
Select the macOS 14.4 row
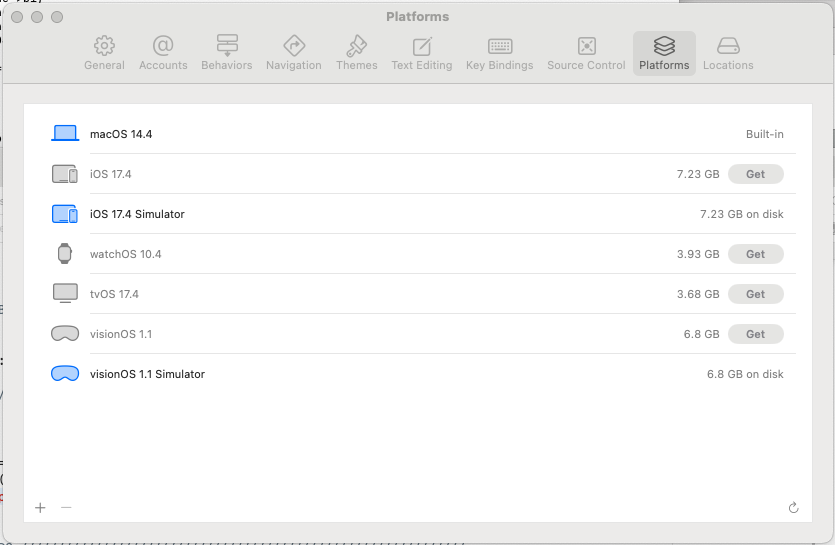(400, 134)
